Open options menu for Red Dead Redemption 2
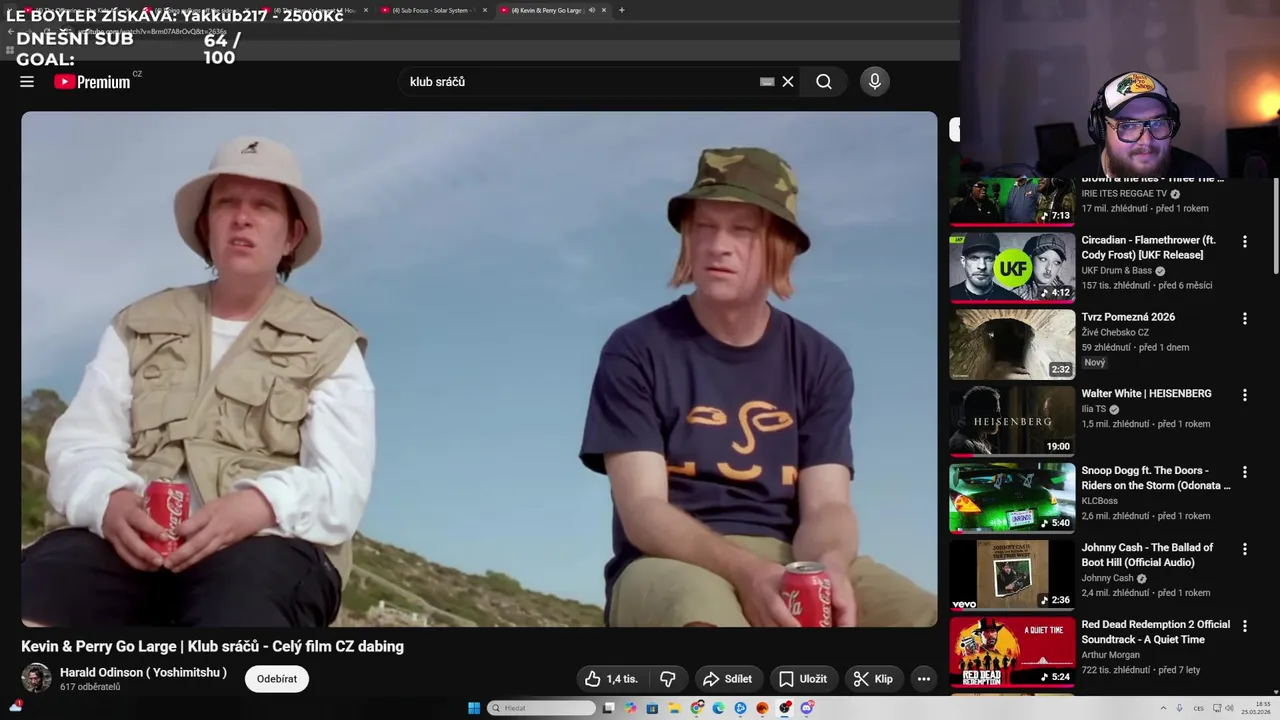 1245,626
